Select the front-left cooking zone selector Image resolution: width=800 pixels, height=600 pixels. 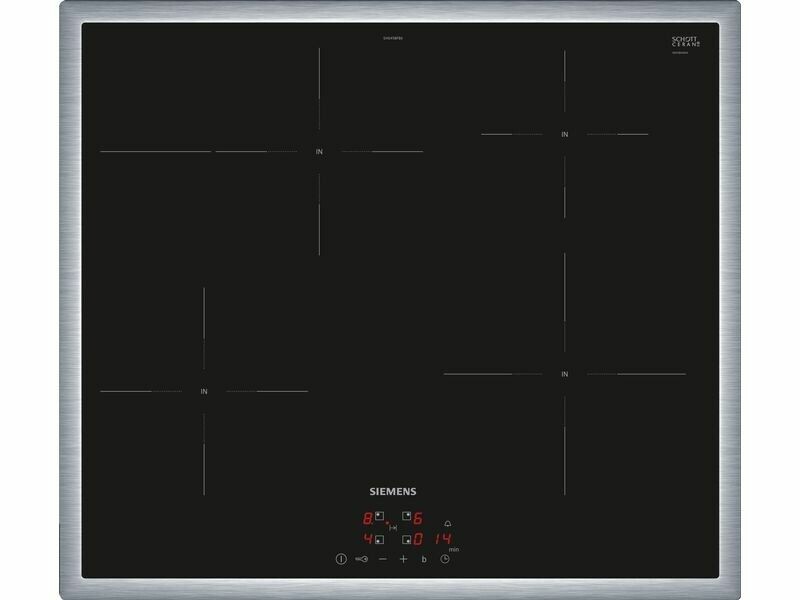(379, 540)
